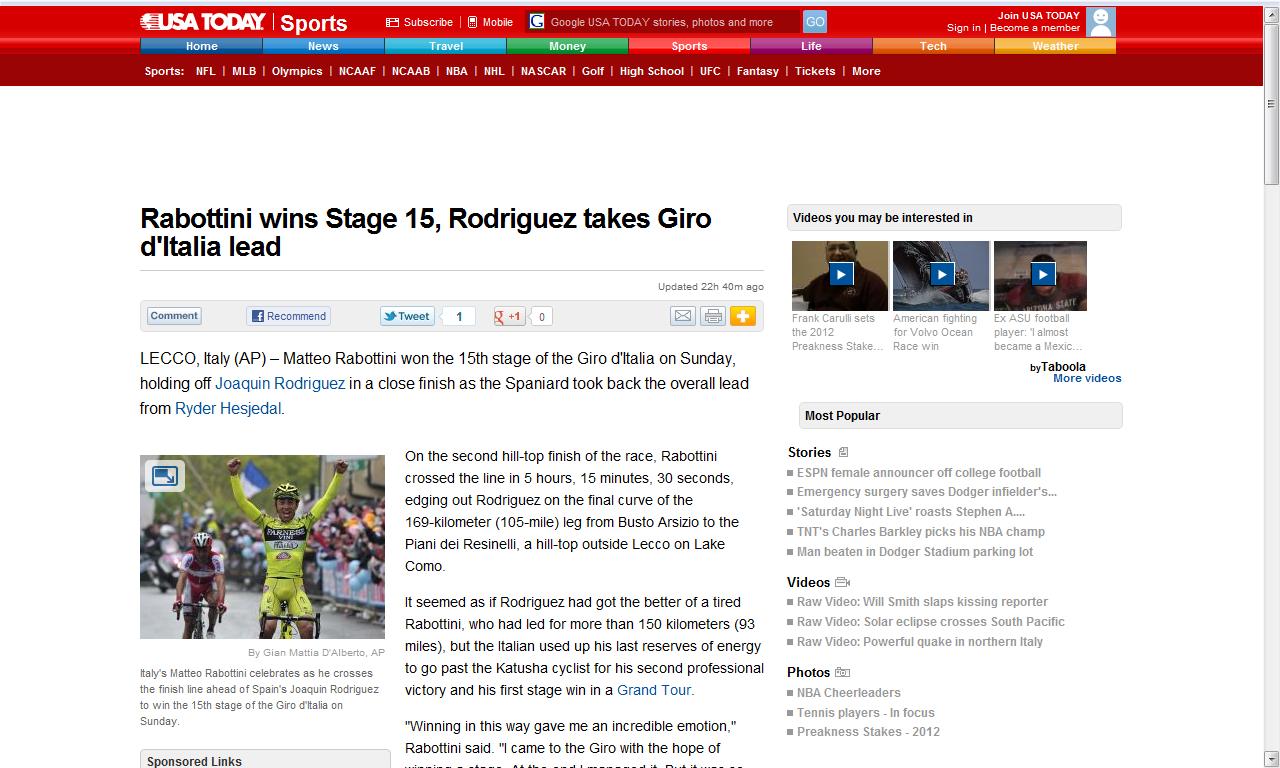This screenshot has height=768, width=1280.
Task: Open the Joaquin Rodriguez link
Action: click(x=280, y=383)
